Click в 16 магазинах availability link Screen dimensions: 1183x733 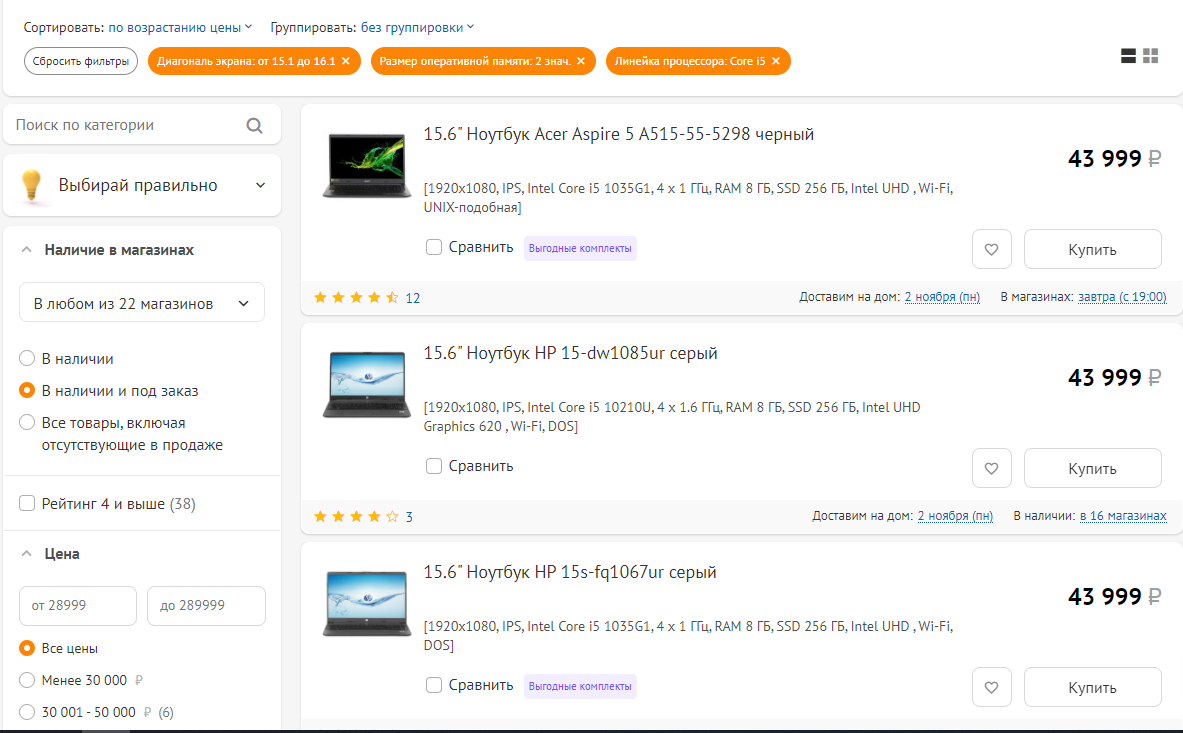pos(1123,516)
